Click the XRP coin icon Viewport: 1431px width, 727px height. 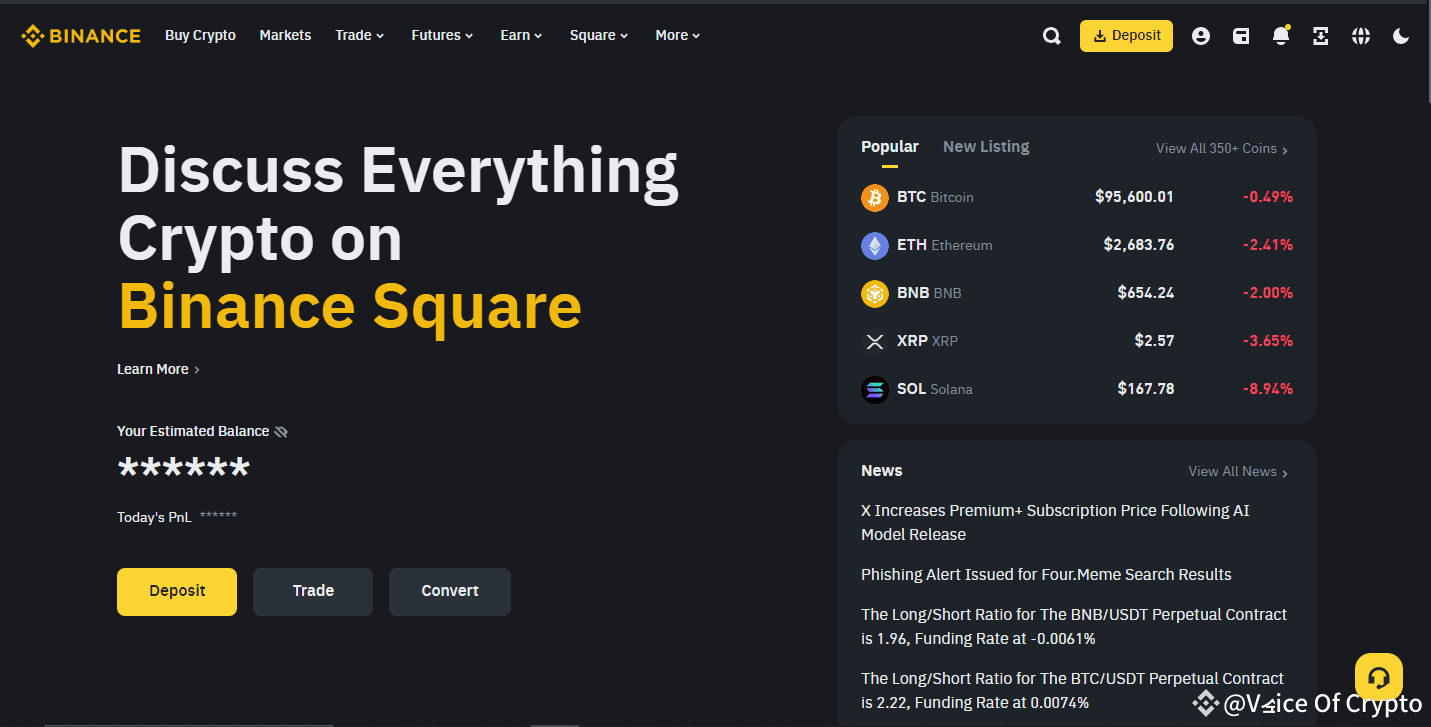(x=875, y=341)
